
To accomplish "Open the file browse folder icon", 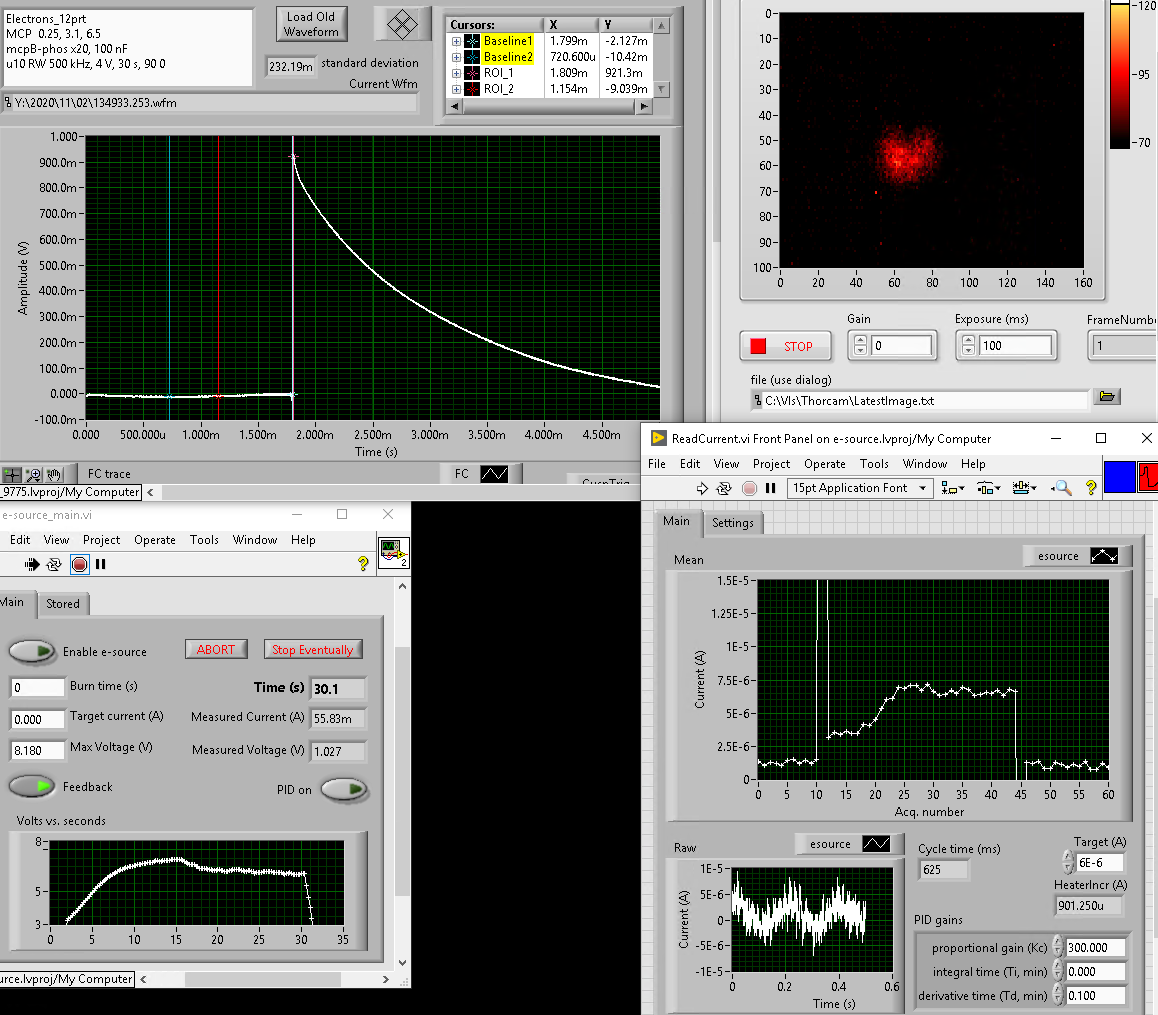I will [x=1106, y=397].
